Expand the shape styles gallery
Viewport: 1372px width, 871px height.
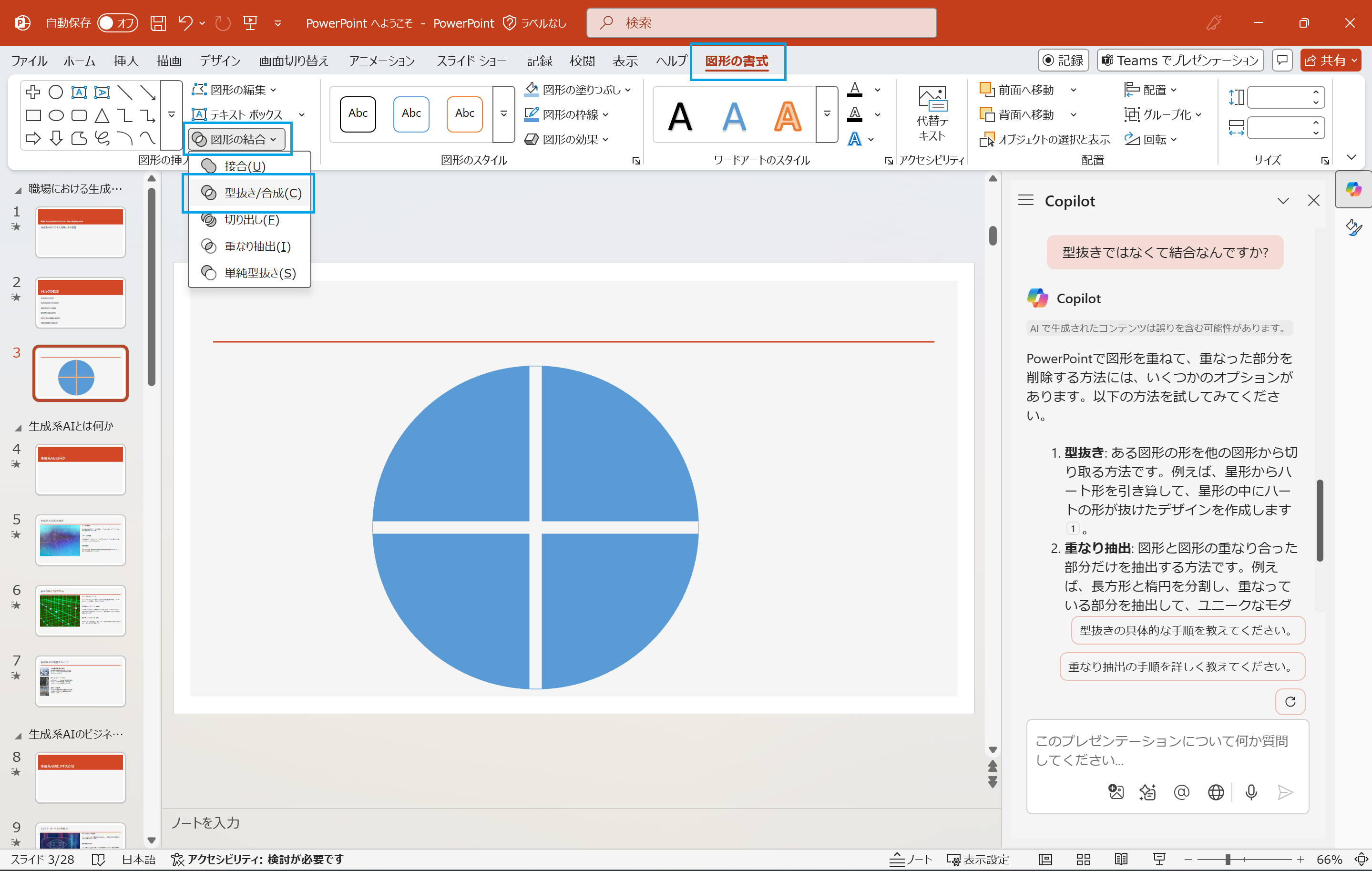[504, 113]
